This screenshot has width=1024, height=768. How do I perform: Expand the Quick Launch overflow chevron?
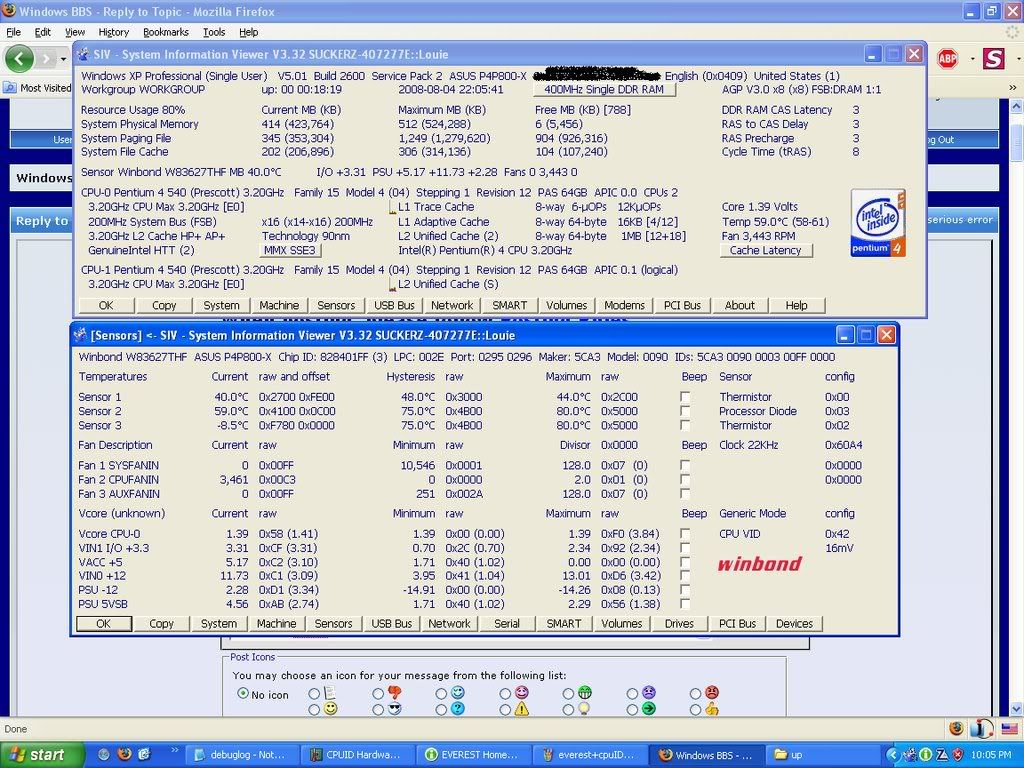click(x=174, y=751)
